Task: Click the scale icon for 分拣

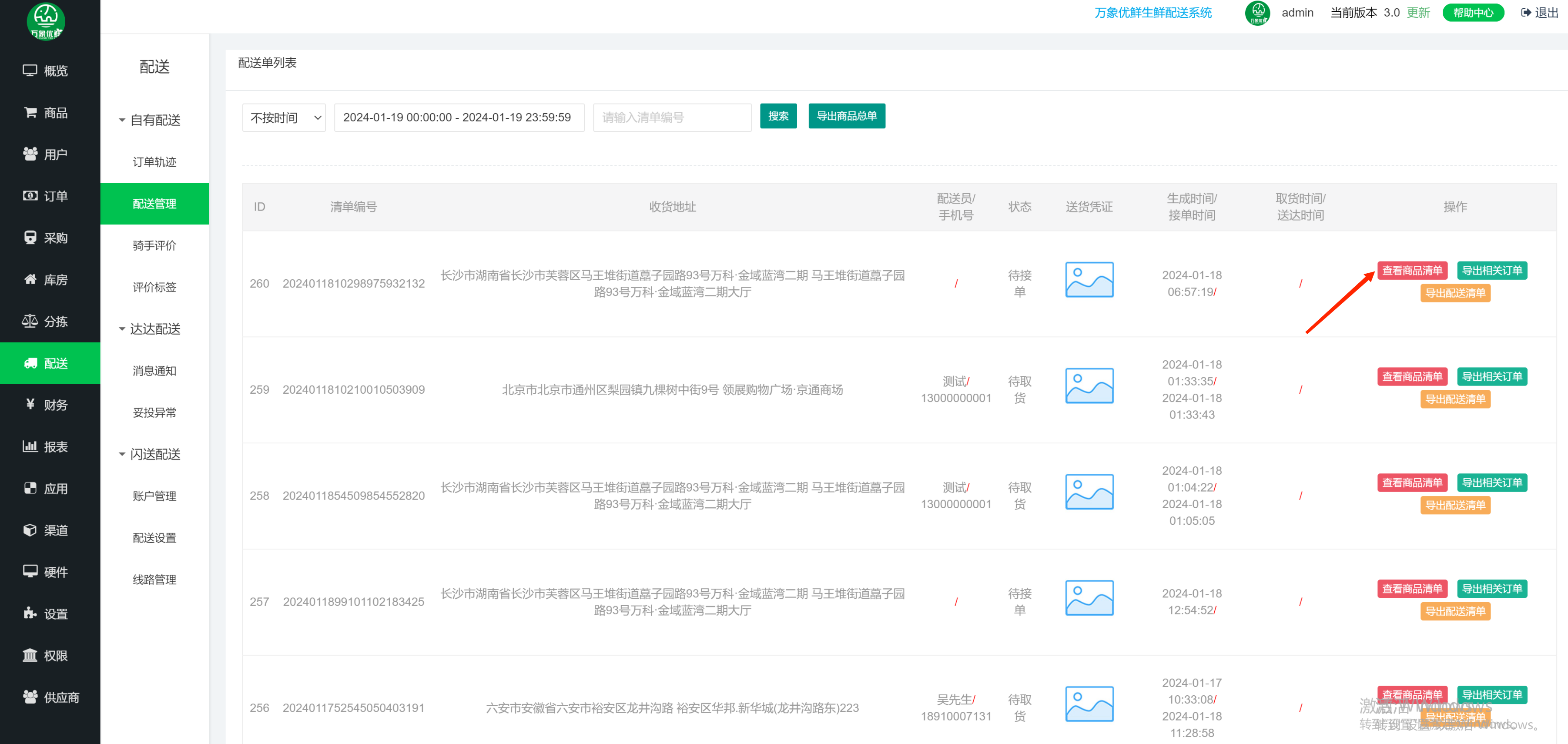Action: coord(30,322)
